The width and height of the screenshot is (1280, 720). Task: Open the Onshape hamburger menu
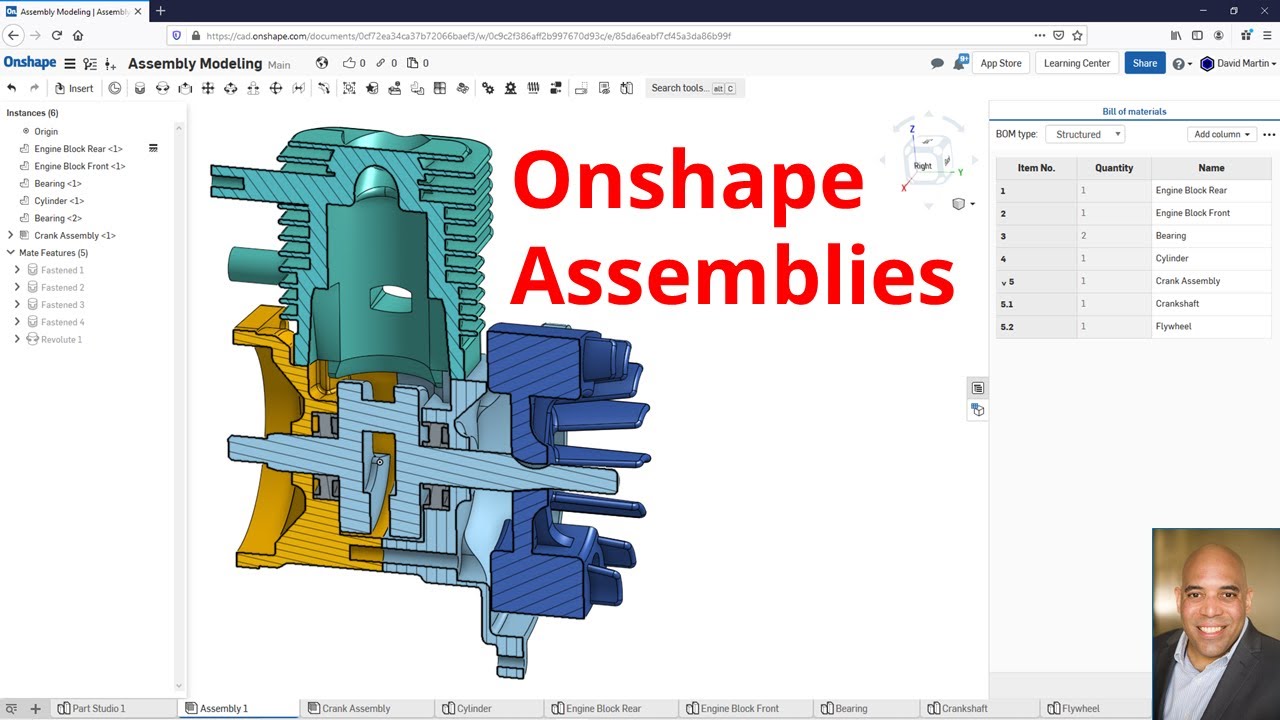(x=70, y=63)
